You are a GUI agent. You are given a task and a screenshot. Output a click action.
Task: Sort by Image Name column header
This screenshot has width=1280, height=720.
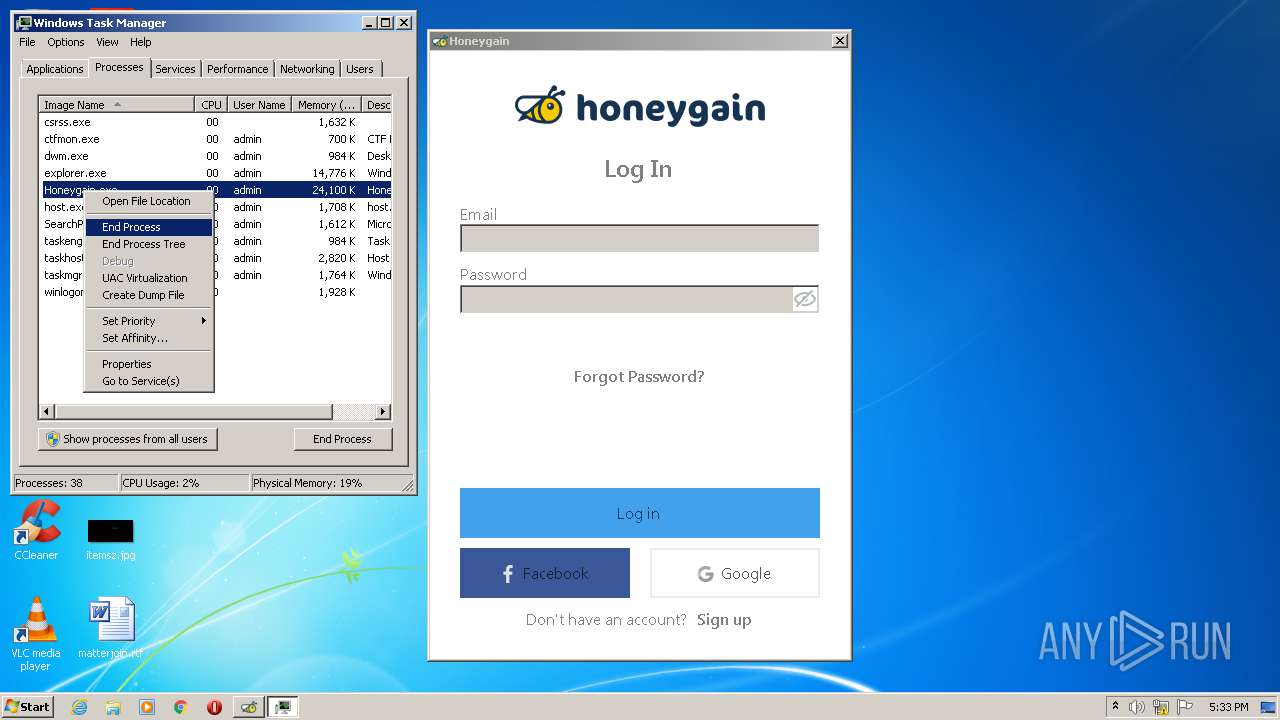pyautogui.click(x=116, y=105)
